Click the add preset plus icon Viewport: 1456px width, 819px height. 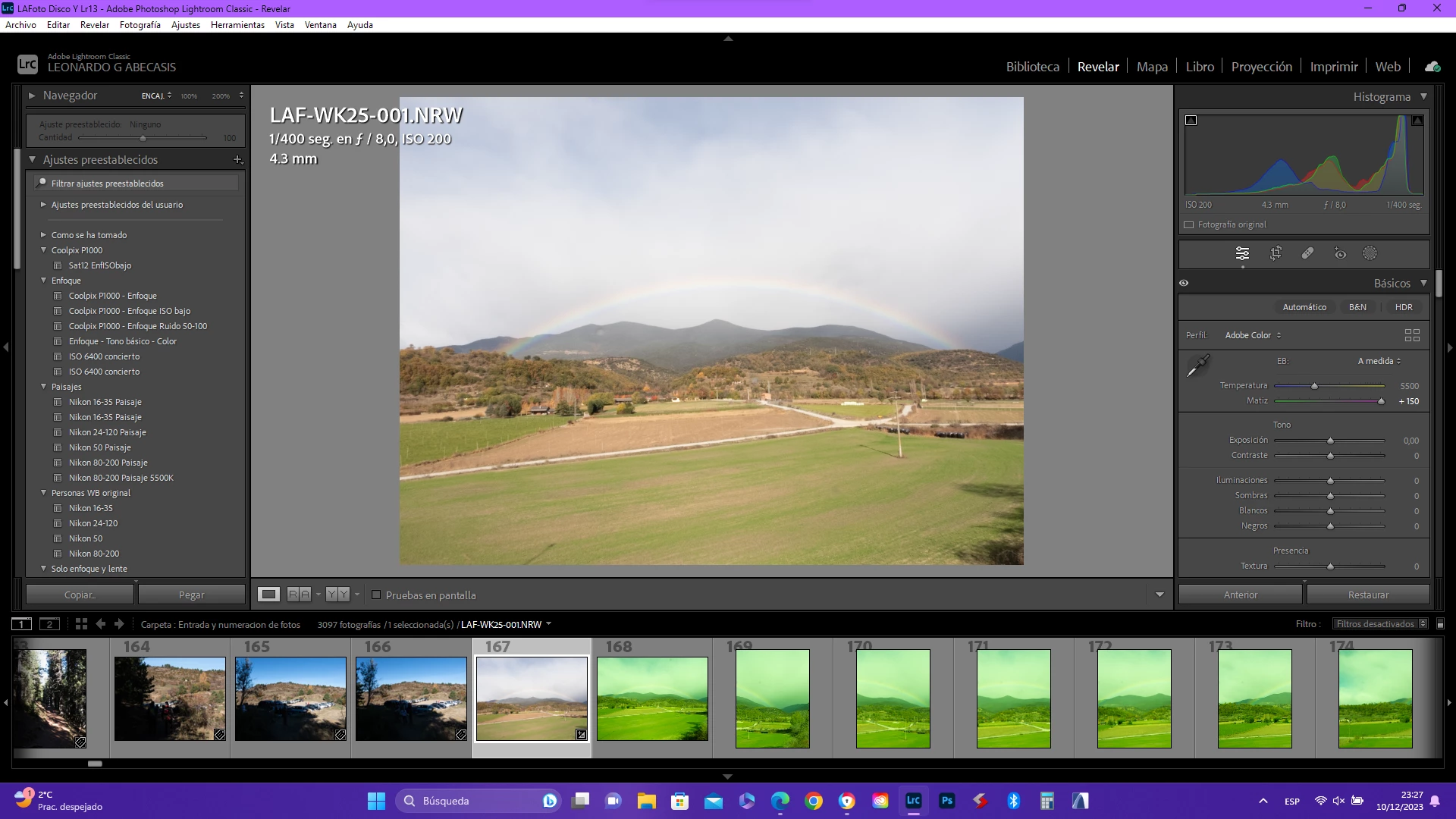[x=237, y=160]
